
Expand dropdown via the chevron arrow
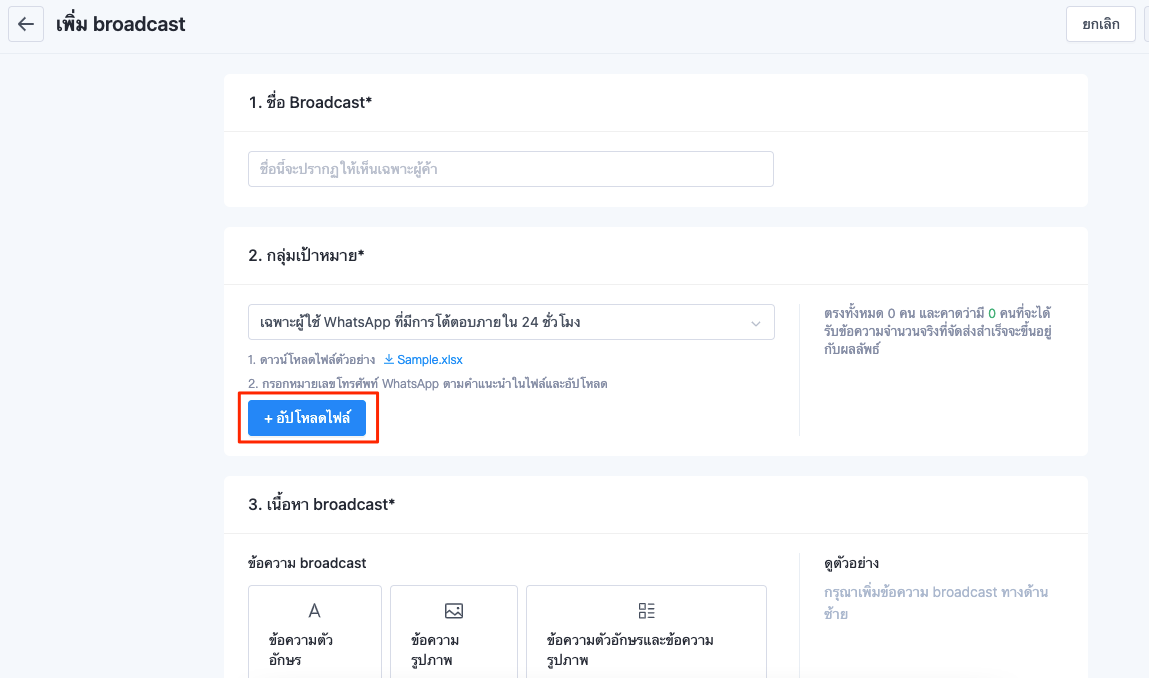tap(755, 323)
